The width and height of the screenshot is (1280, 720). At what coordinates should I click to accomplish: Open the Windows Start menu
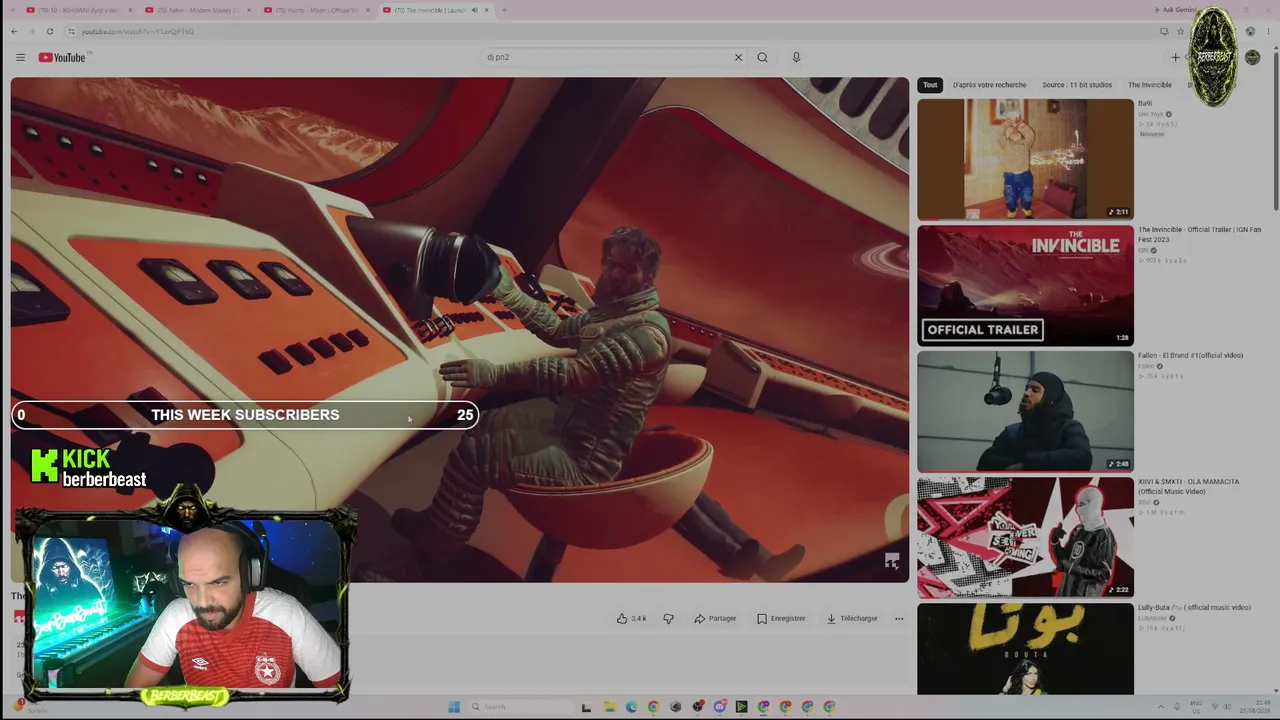pyautogui.click(x=453, y=707)
